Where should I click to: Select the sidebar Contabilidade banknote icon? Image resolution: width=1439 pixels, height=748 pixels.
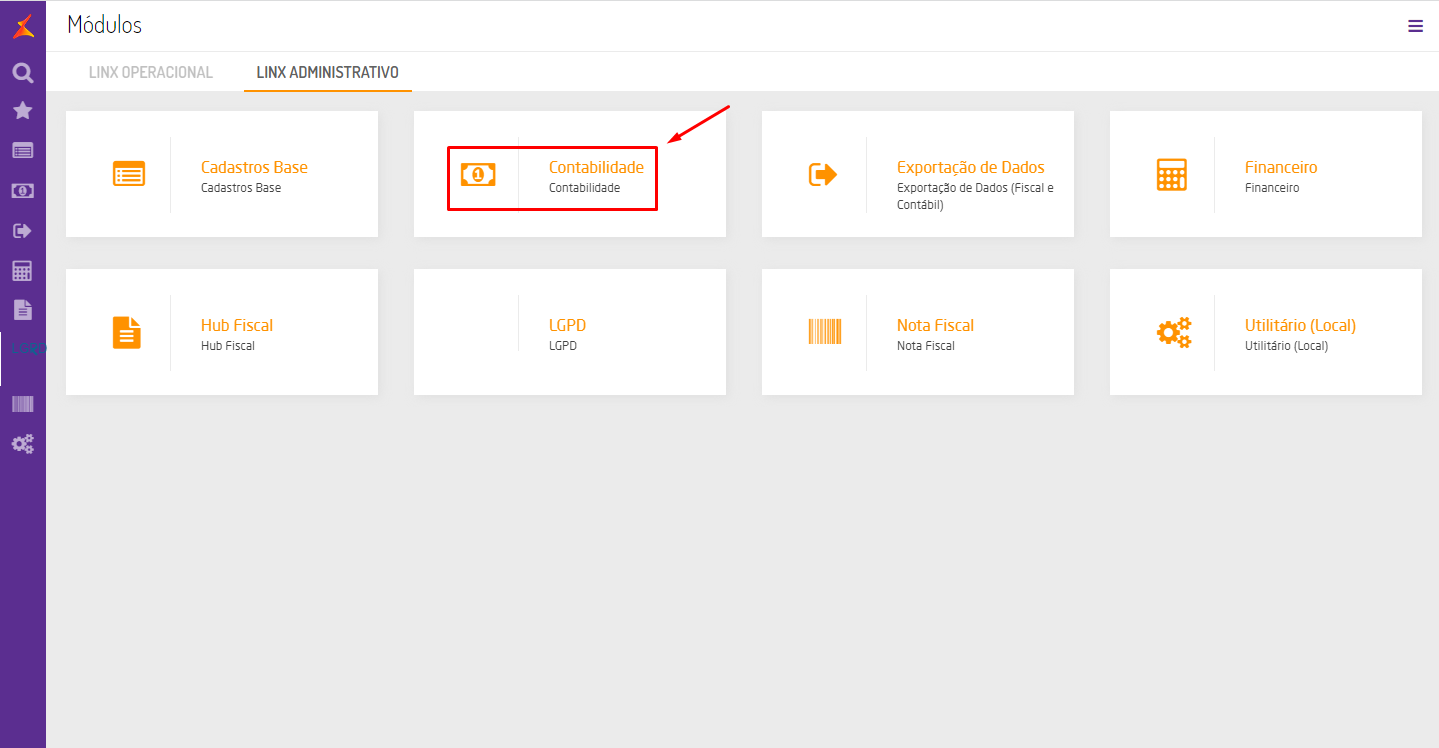22,190
